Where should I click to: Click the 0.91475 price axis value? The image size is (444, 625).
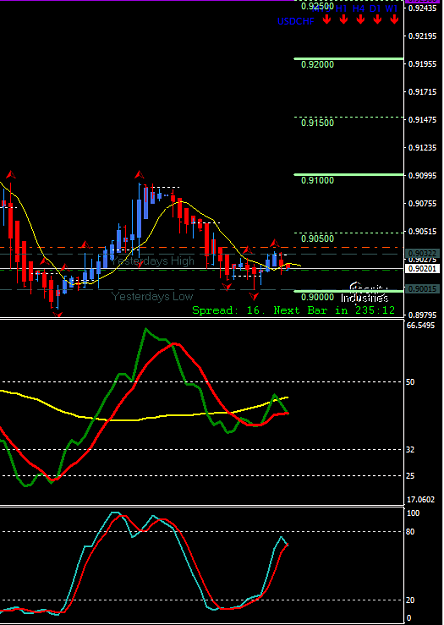[423, 120]
